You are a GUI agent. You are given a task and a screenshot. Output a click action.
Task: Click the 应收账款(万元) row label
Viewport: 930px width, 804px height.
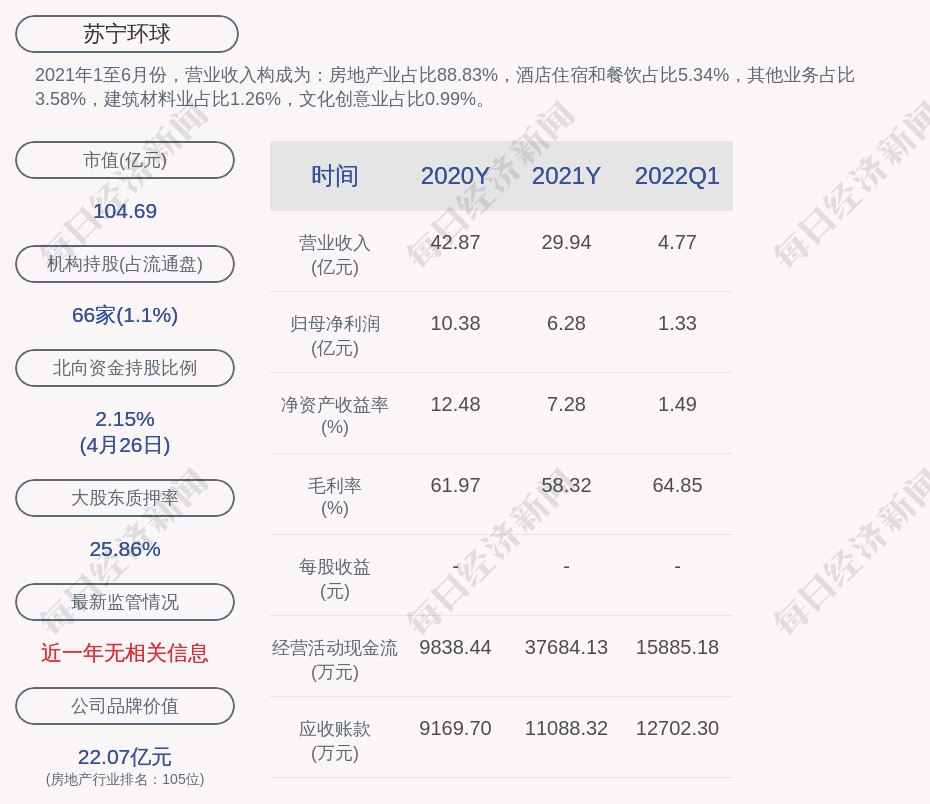coord(335,741)
